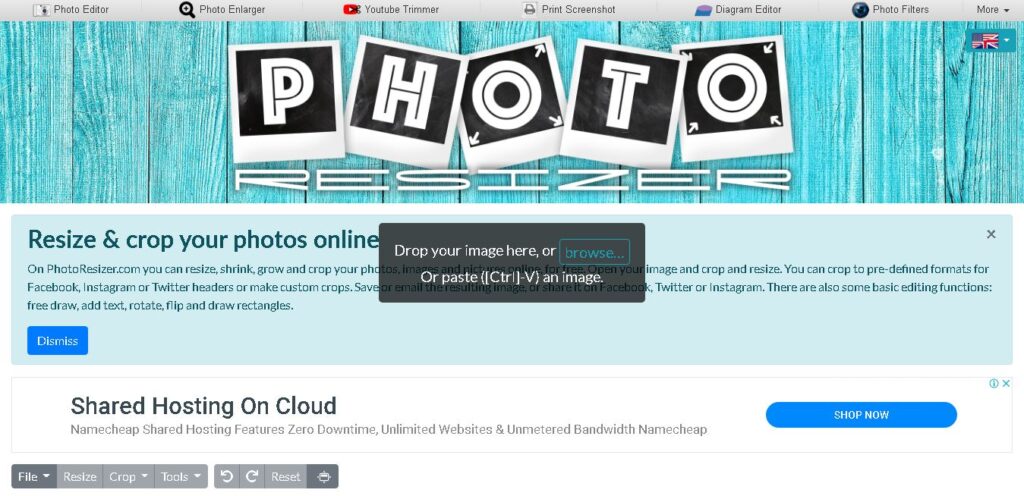Click the SHOP NOW ad button

click(x=861, y=415)
